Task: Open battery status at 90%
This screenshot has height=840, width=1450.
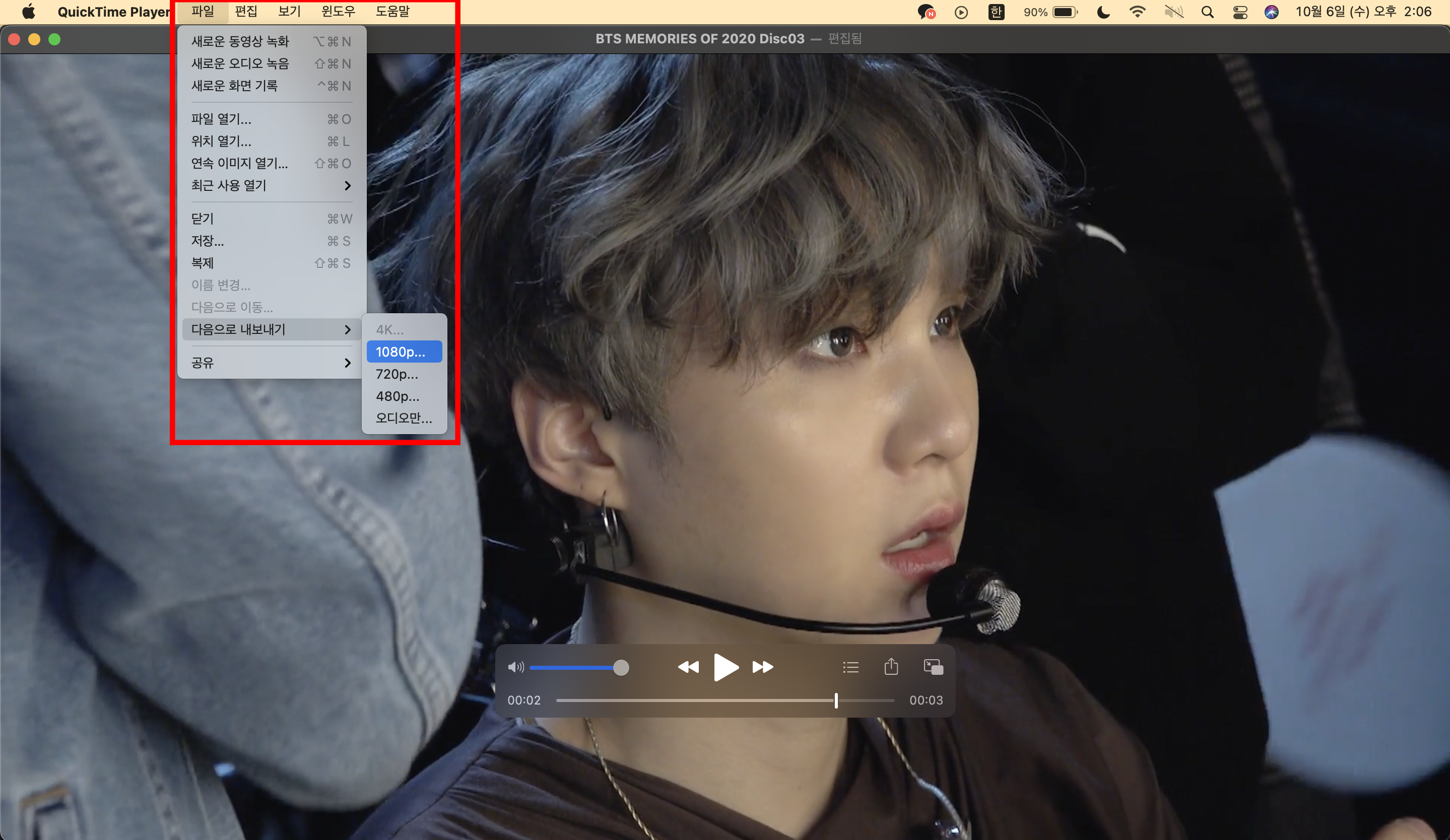Action: click(1050, 12)
